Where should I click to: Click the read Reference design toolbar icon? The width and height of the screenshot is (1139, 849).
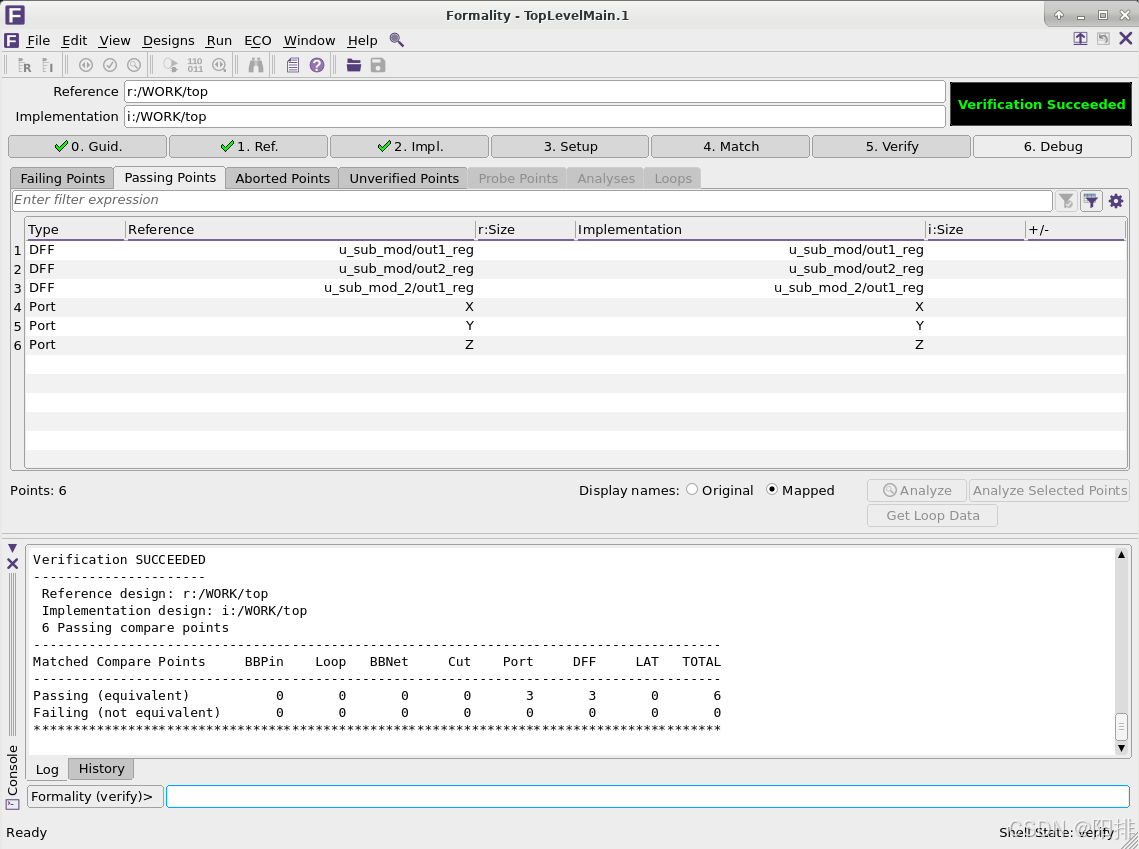[x=24, y=65]
